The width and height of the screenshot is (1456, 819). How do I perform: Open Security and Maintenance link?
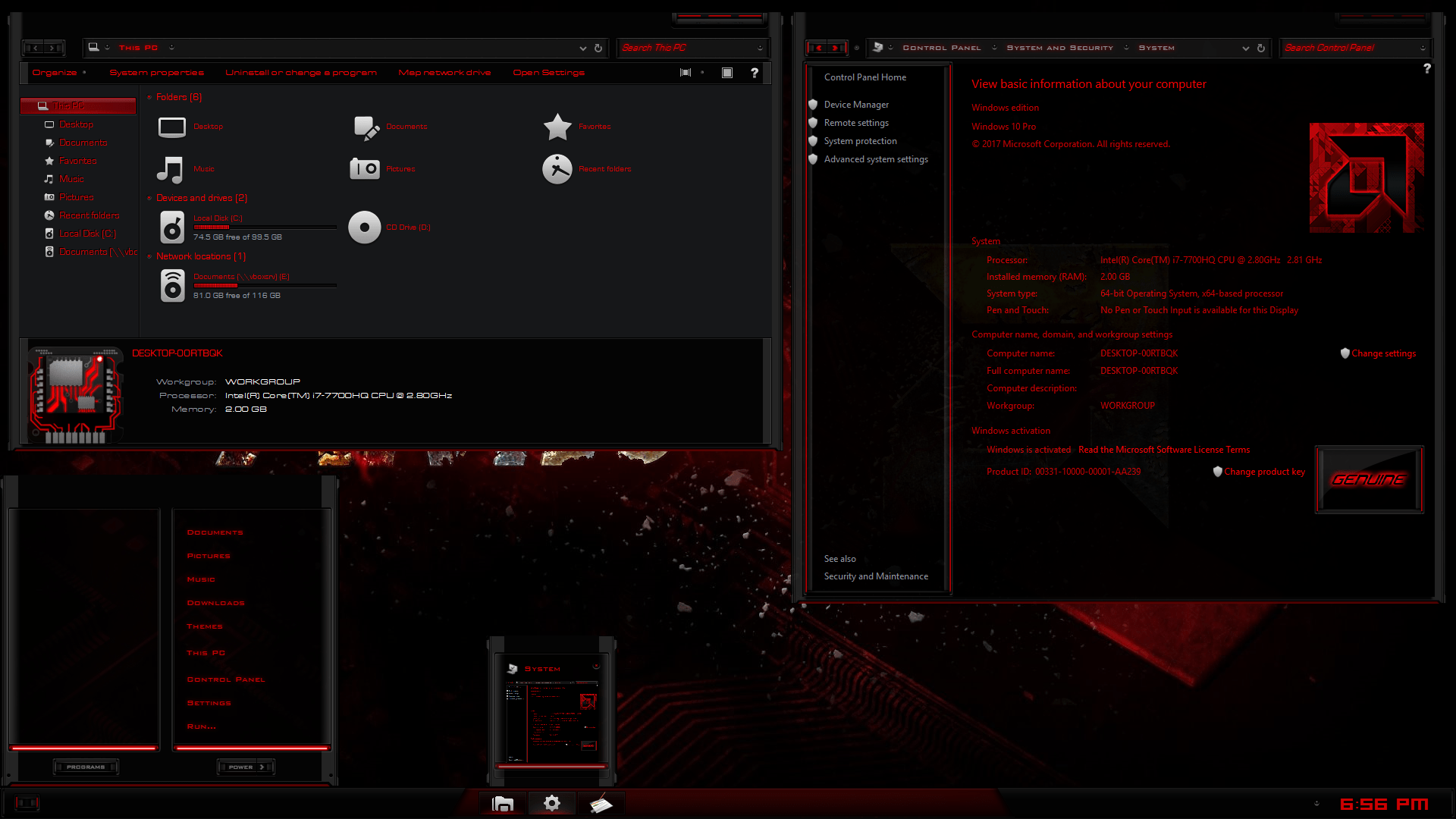pos(876,576)
